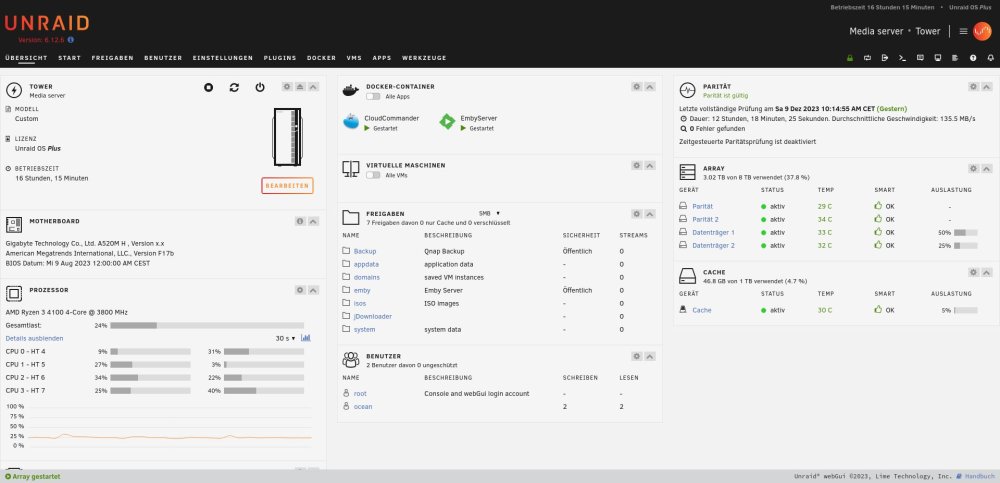The height and width of the screenshot is (483, 1000).
Task: Collapse the Prozessor panel
Action: pyautogui.click(x=313, y=290)
